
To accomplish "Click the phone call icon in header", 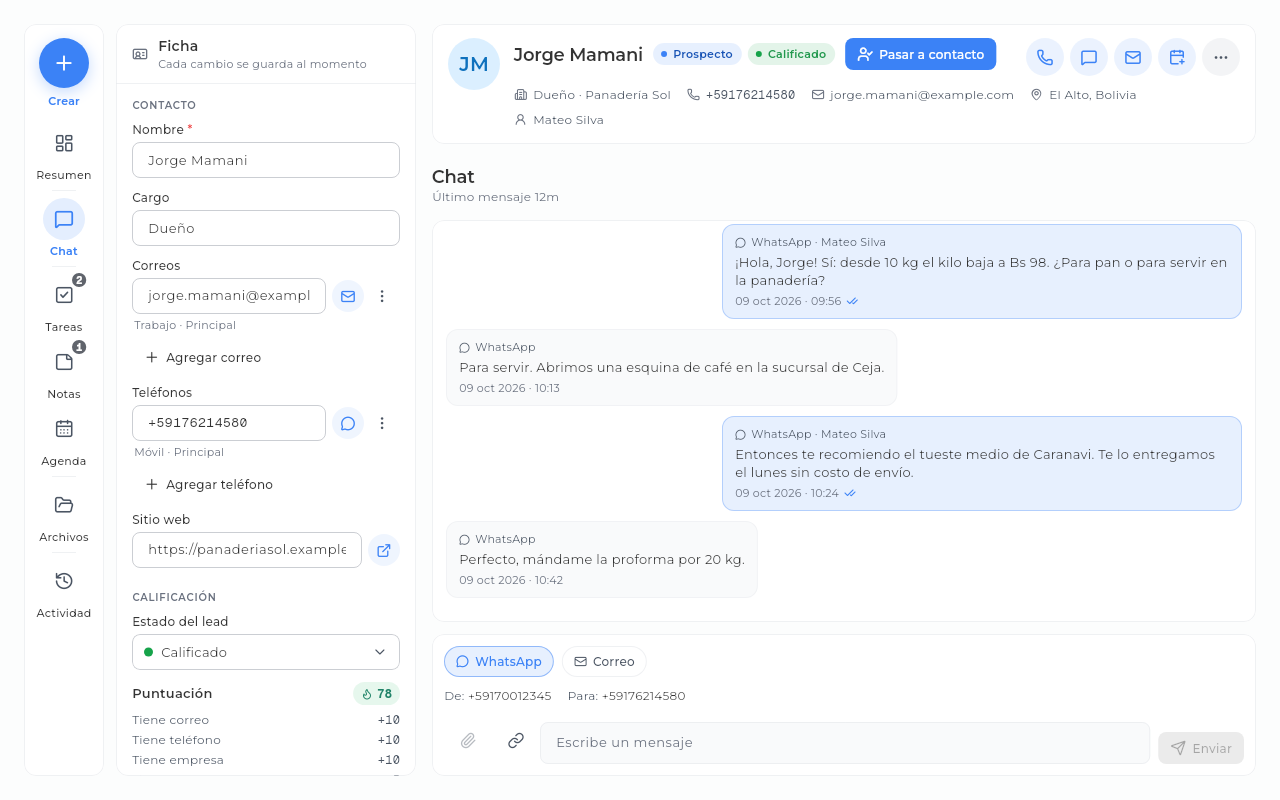I will point(1045,57).
